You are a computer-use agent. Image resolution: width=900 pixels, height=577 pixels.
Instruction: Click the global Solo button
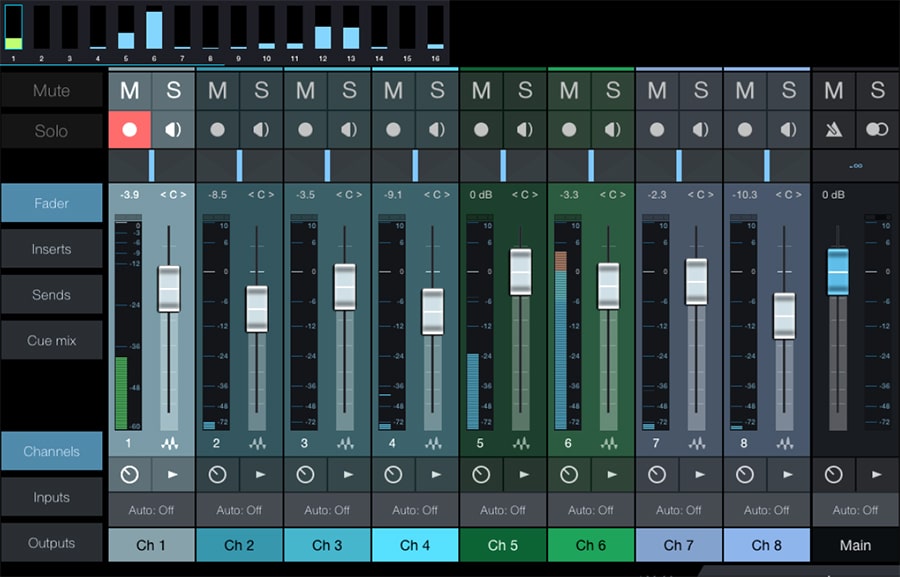[52, 131]
